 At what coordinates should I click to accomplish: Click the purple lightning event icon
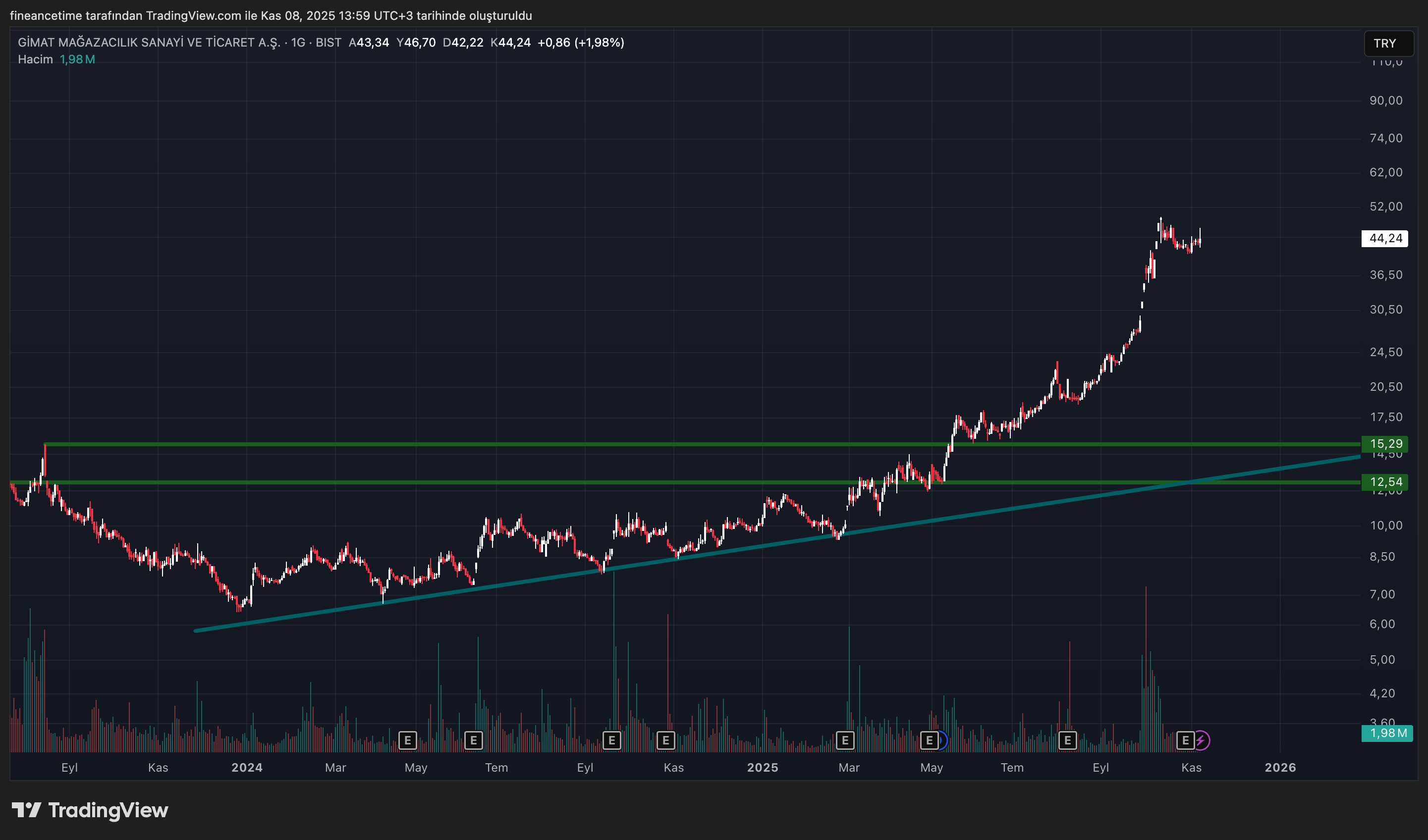click(x=1201, y=740)
